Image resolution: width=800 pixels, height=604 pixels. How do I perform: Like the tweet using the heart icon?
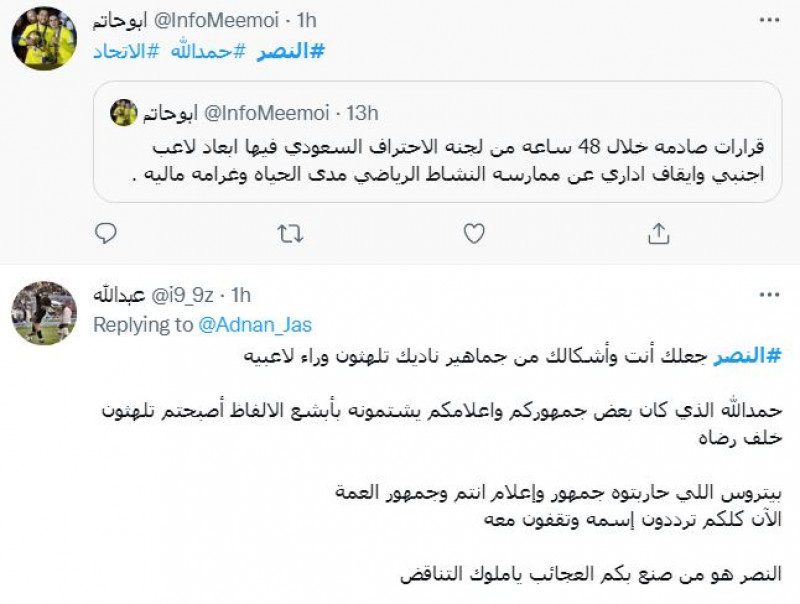tap(470, 233)
